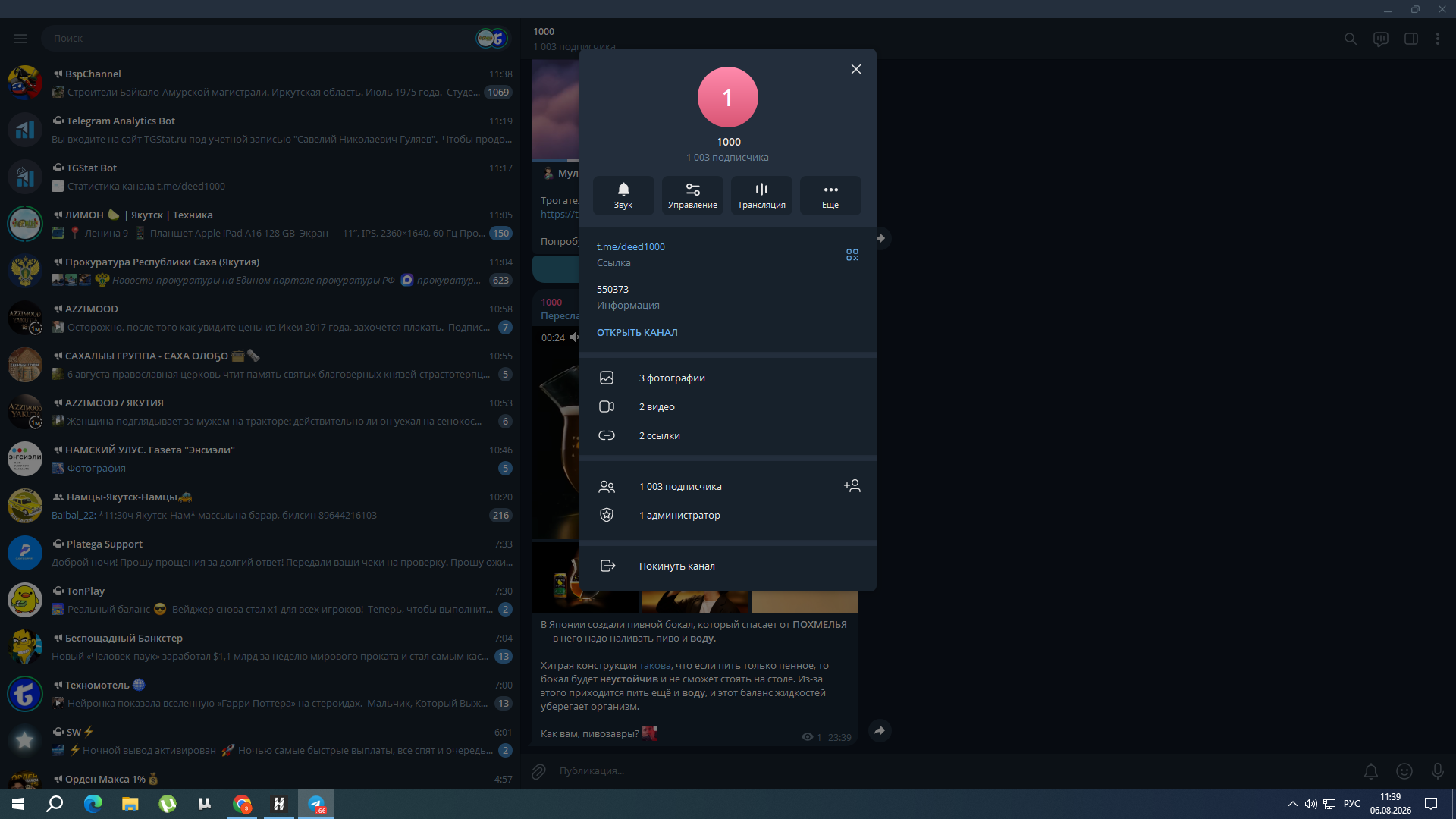Image resolution: width=1456 pixels, height=819 pixels.
Task: Toggle the right sidebar panel icon
Action: click(1411, 39)
